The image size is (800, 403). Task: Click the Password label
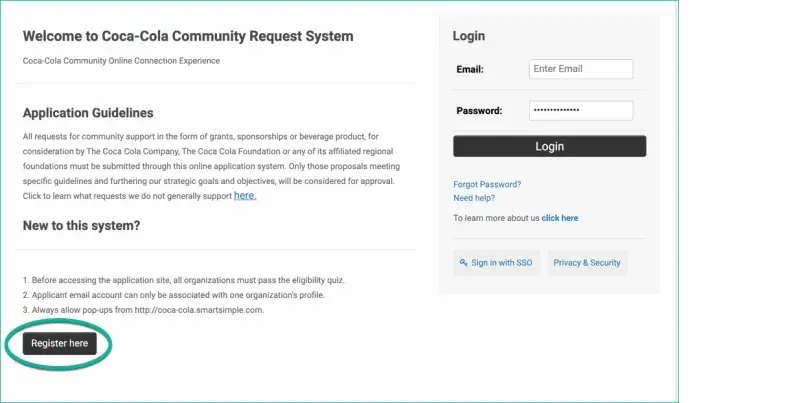[x=479, y=111]
